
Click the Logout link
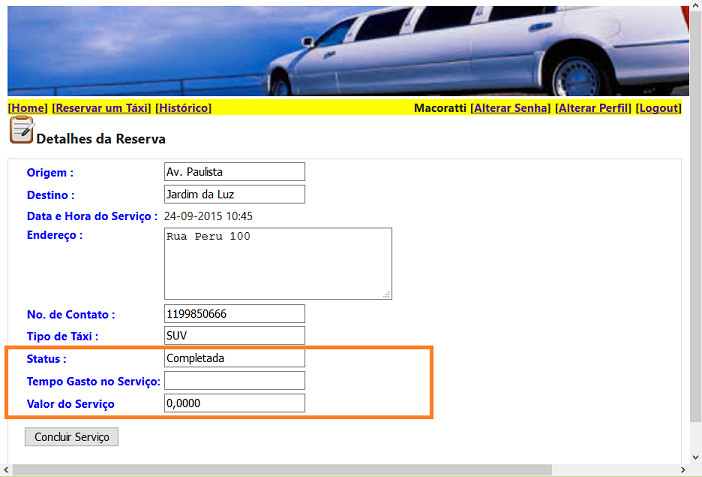pos(659,108)
